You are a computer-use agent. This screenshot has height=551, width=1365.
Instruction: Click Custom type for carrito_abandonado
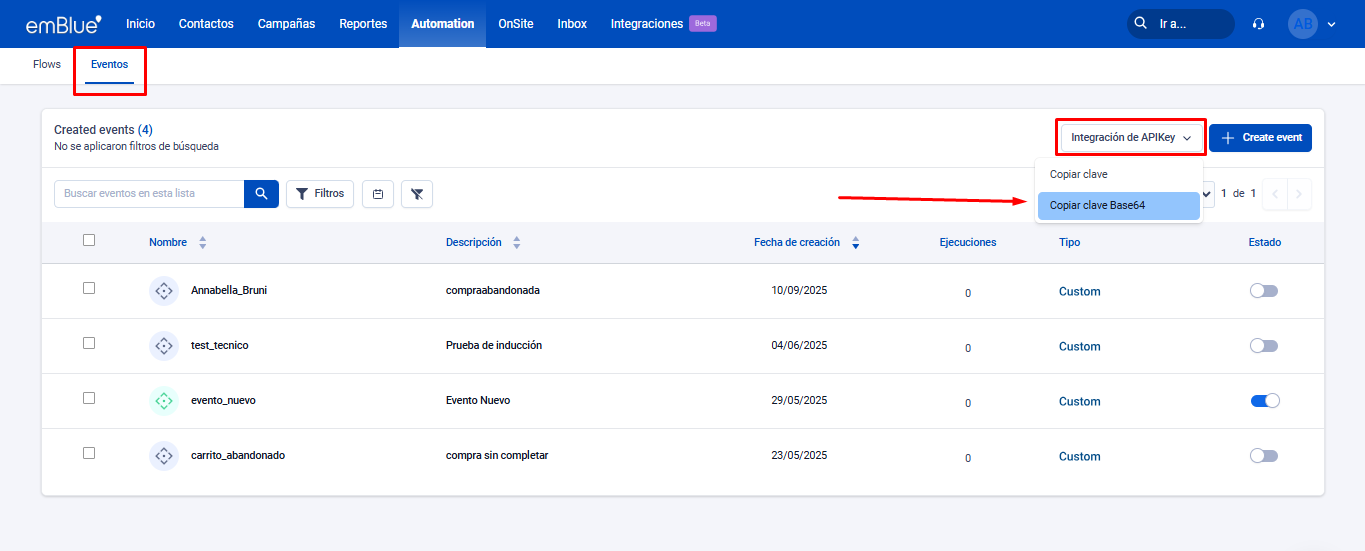coord(1079,457)
